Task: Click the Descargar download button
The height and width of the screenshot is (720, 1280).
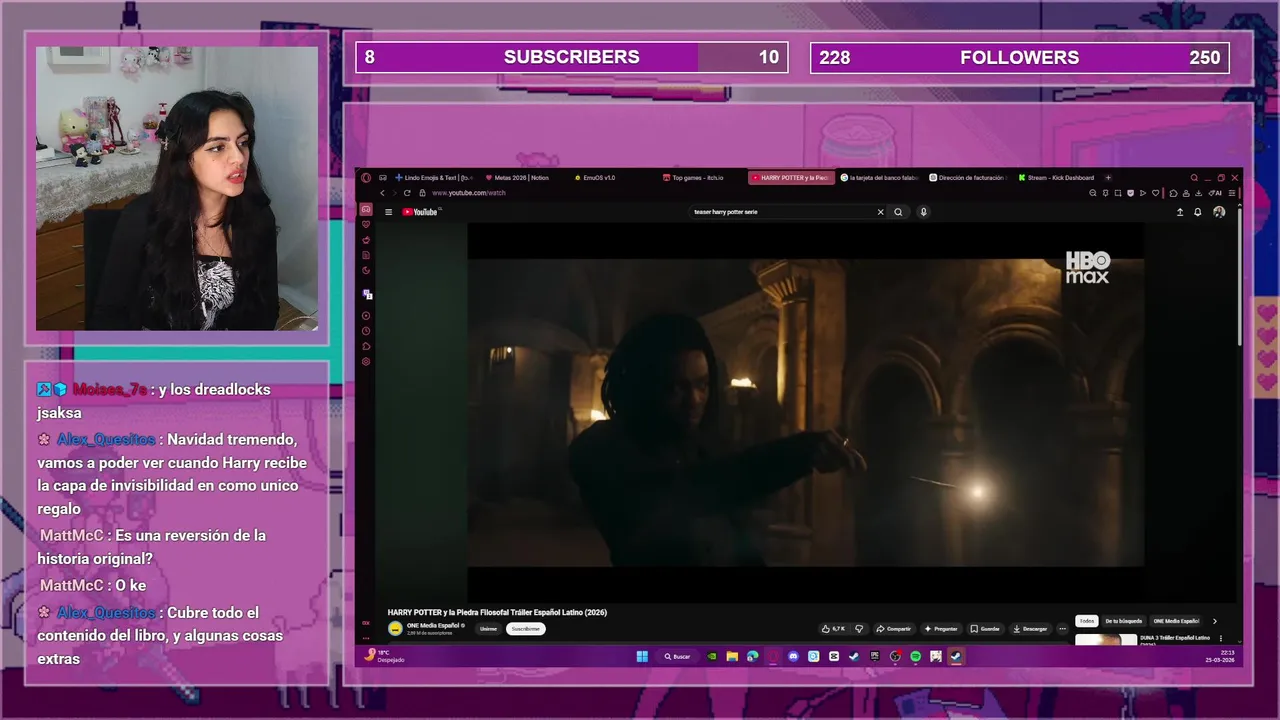Action: click(x=1030, y=629)
